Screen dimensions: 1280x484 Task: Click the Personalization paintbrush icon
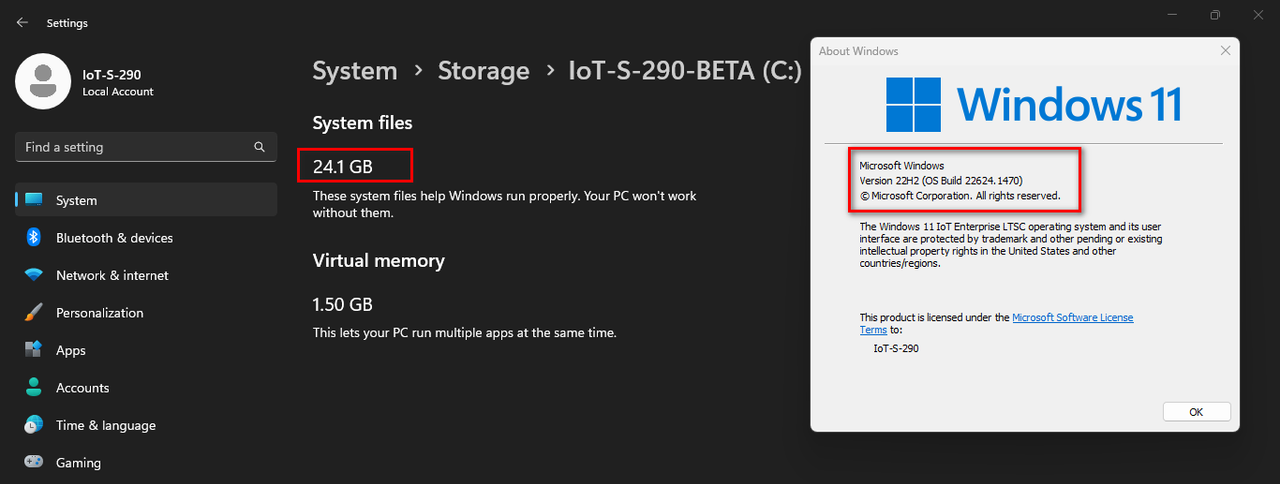pyautogui.click(x=33, y=313)
